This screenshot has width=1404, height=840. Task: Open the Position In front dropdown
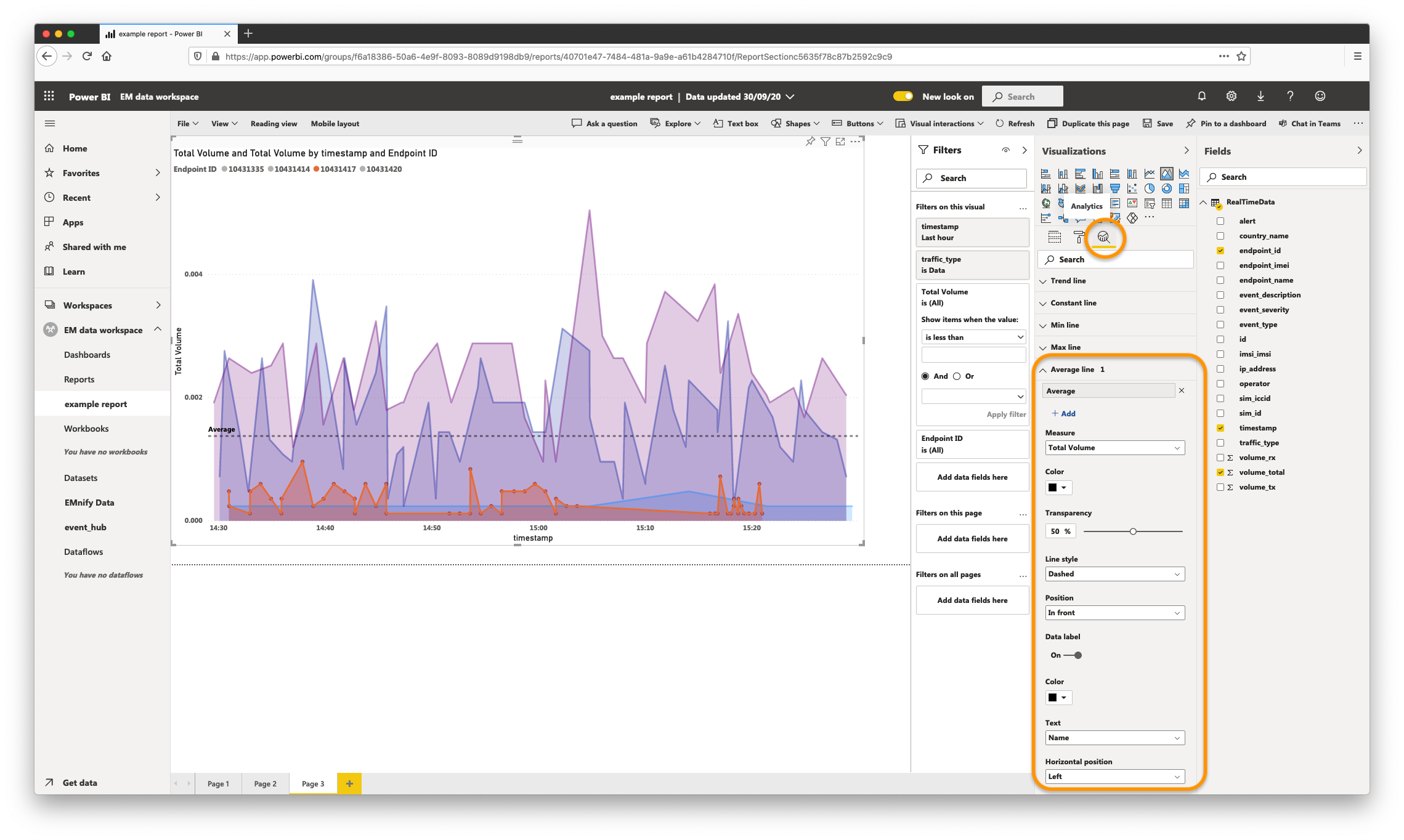(1114, 613)
